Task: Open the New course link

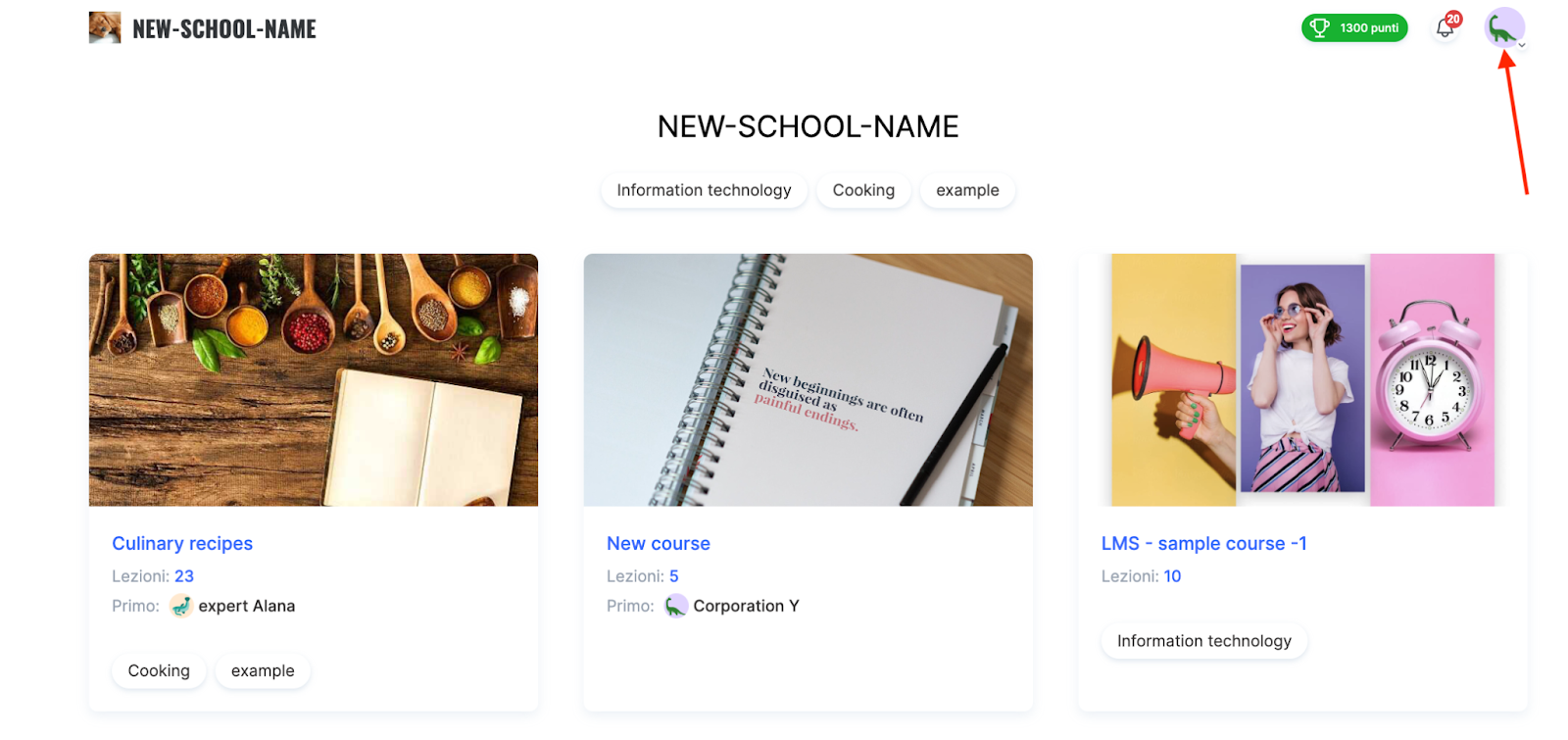Action: 659,543
